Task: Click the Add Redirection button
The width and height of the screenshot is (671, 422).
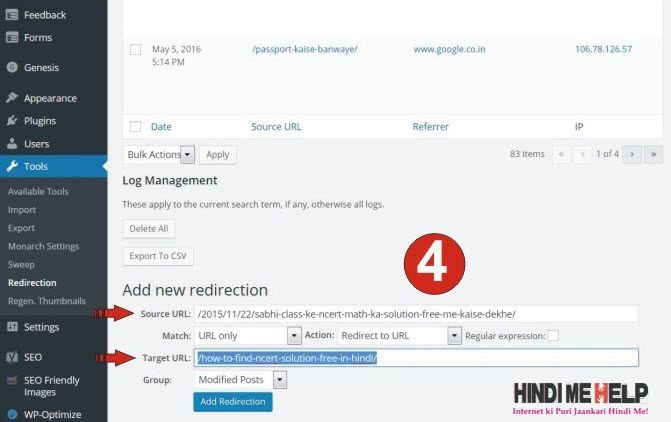Action: tap(233, 402)
